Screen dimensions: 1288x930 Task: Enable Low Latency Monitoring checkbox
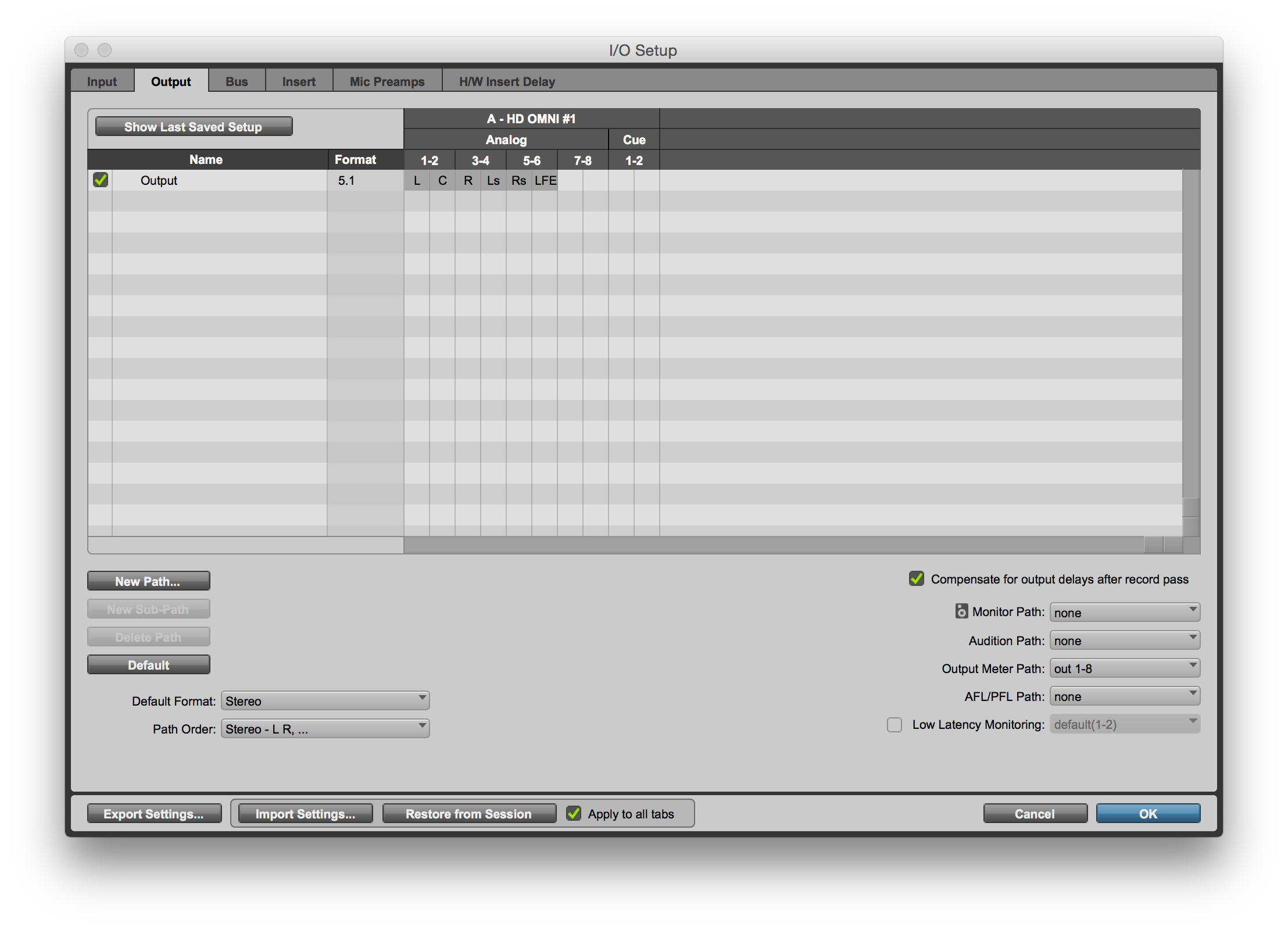(x=895, y=725)
